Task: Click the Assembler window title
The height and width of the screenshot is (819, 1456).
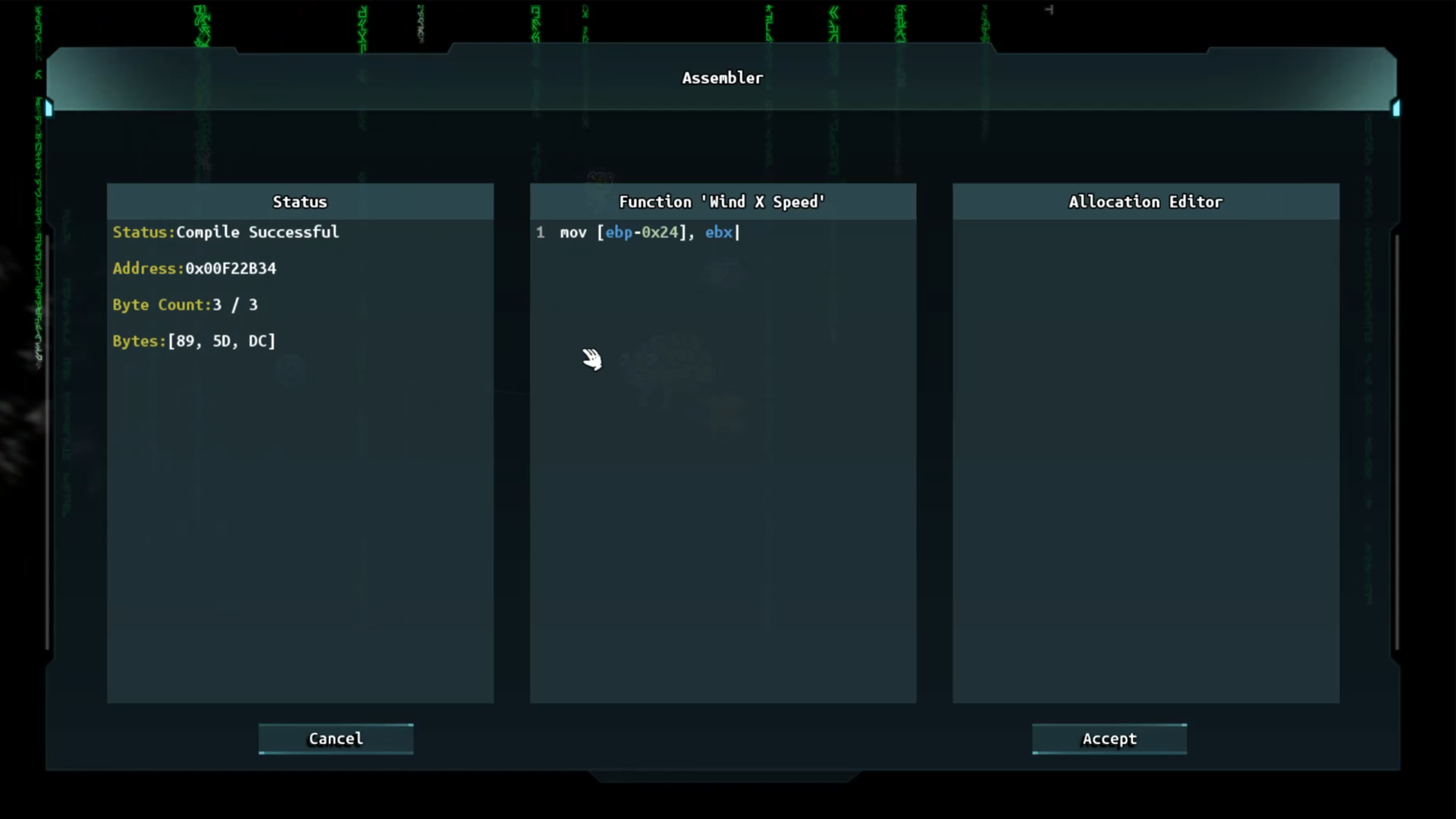Action: pos(722,78)
